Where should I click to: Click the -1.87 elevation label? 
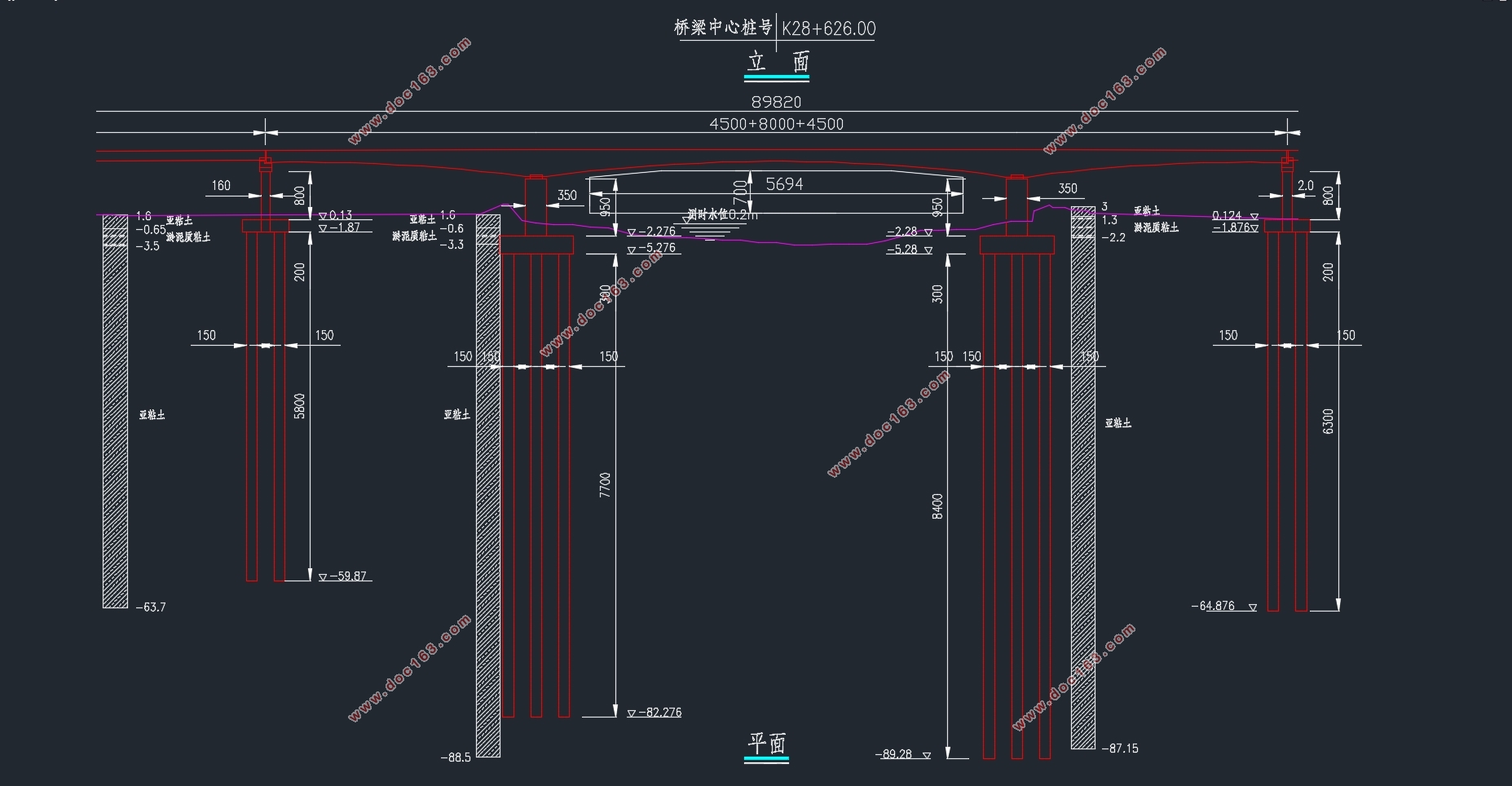tap(345, 227)
